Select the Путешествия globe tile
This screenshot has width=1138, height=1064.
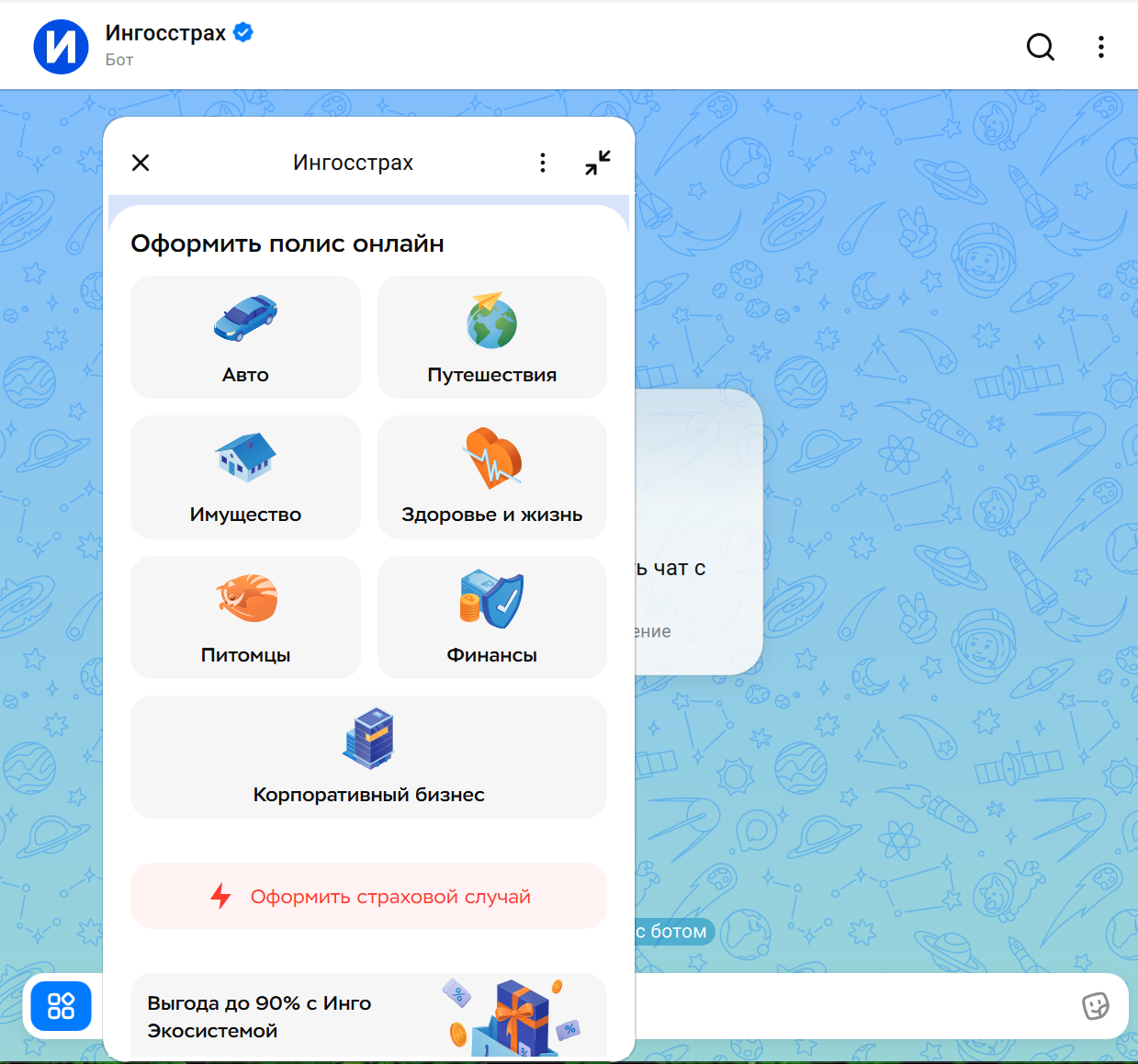coord(491,337)
